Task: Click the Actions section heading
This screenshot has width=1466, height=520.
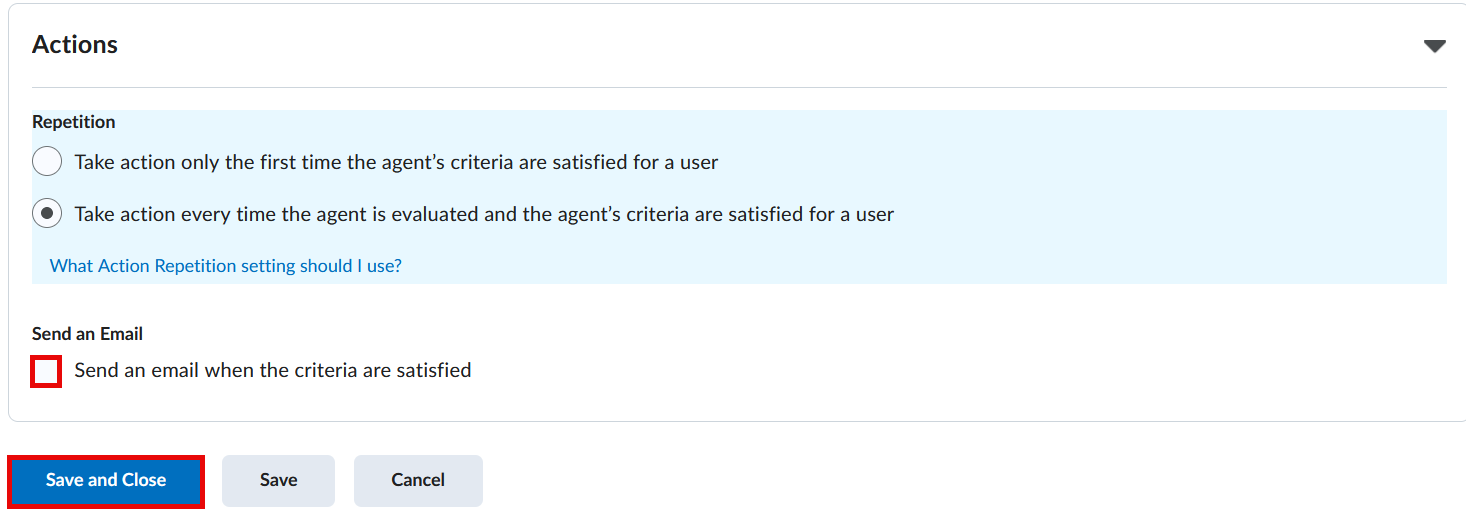Action: [75, 45]
